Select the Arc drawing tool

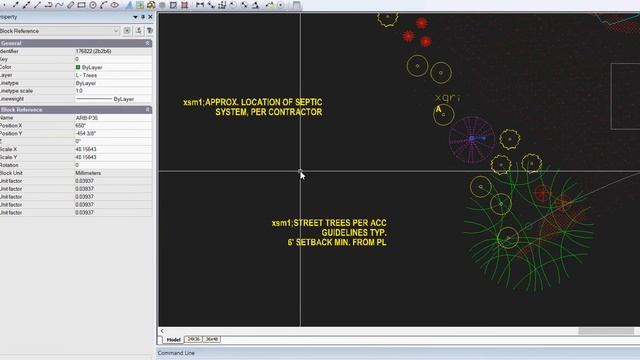pos(103,5)
